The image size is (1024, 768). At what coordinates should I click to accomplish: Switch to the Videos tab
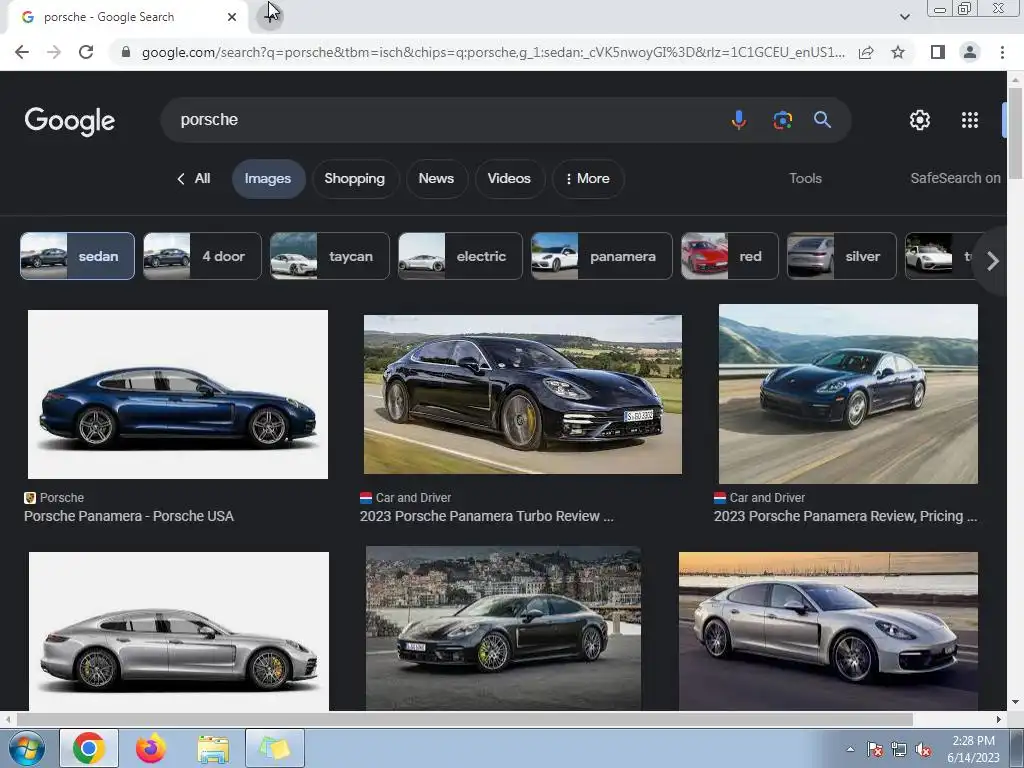coord(509,178)
